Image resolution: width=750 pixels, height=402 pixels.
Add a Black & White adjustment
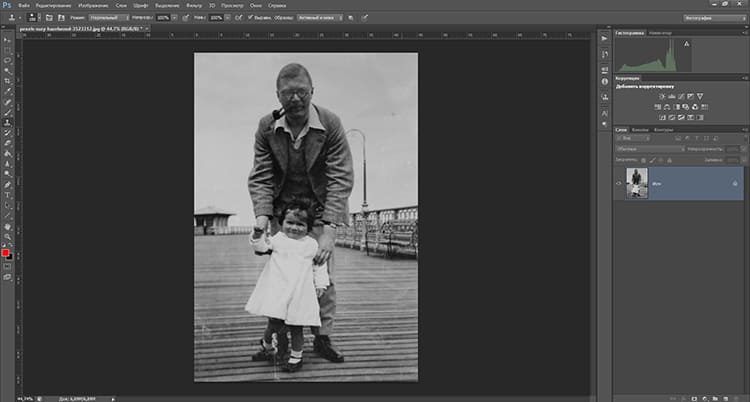(x=677, y=107)
